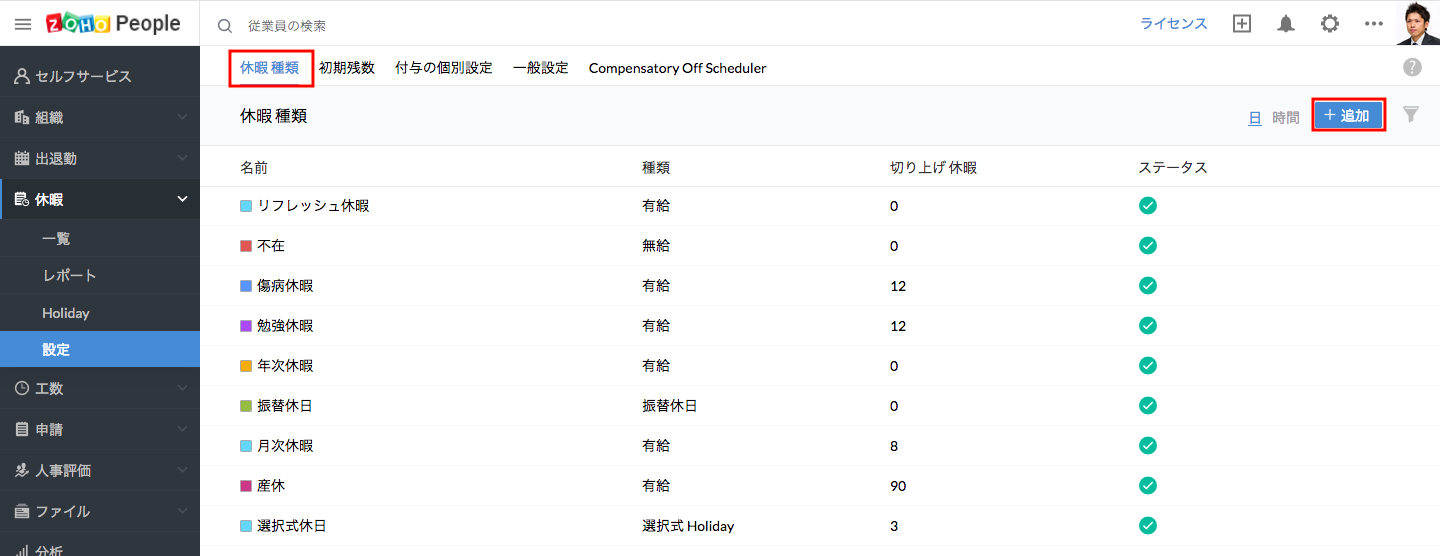Click the quick add plus-box icon
This screenshot has height=556, width=1440.
pyautogui.click(x=1242, y=24)
